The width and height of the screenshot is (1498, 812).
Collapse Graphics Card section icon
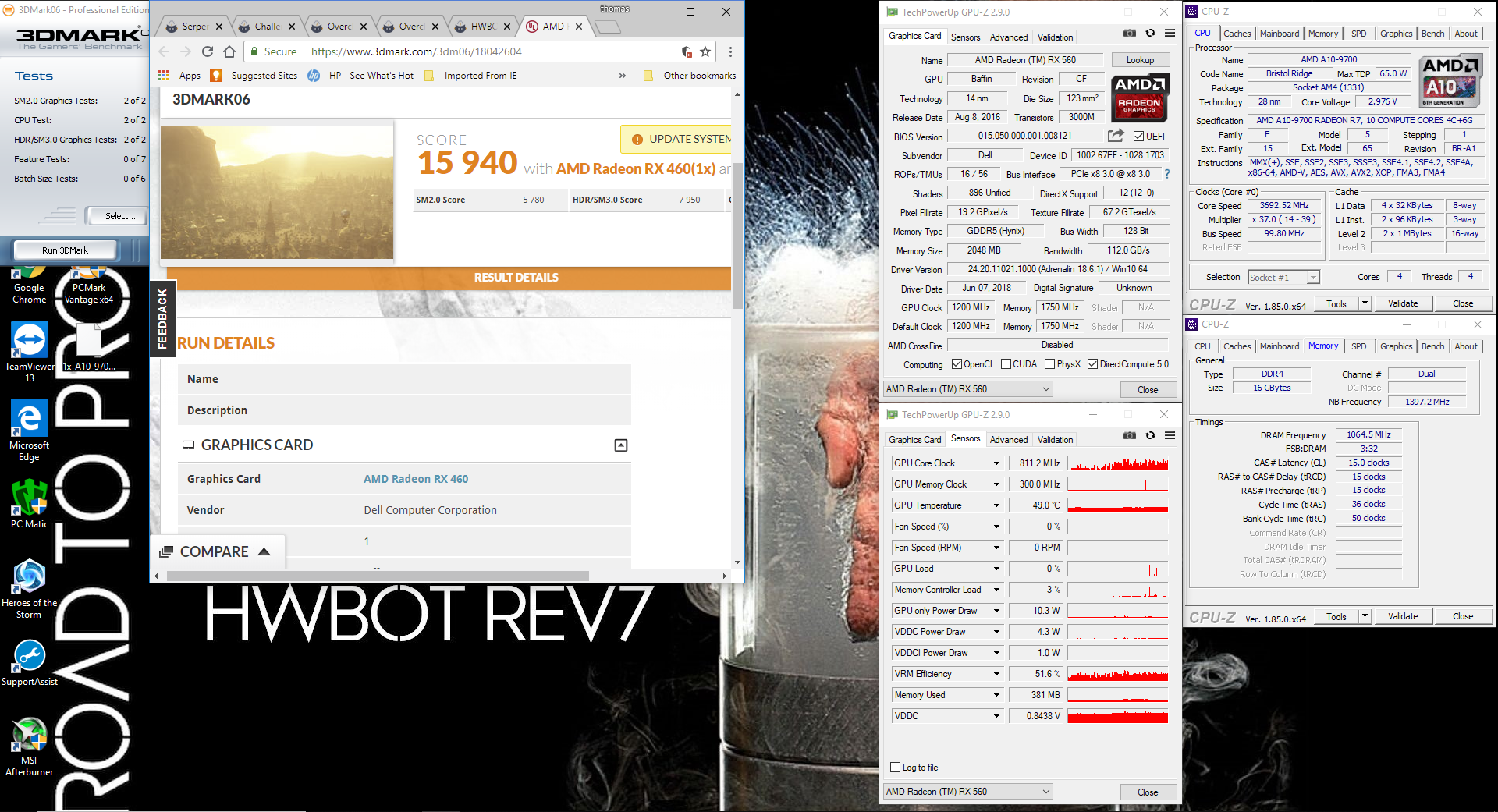[x=621, y=445]
